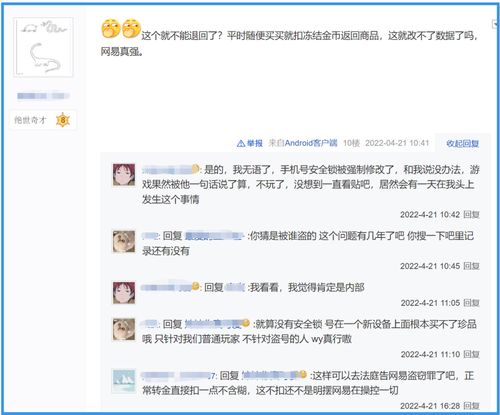The height and width of the screenshot is (415, 500).
Task: Open the poster's dinosaur sketch avatar
Action: click(43, 47)
